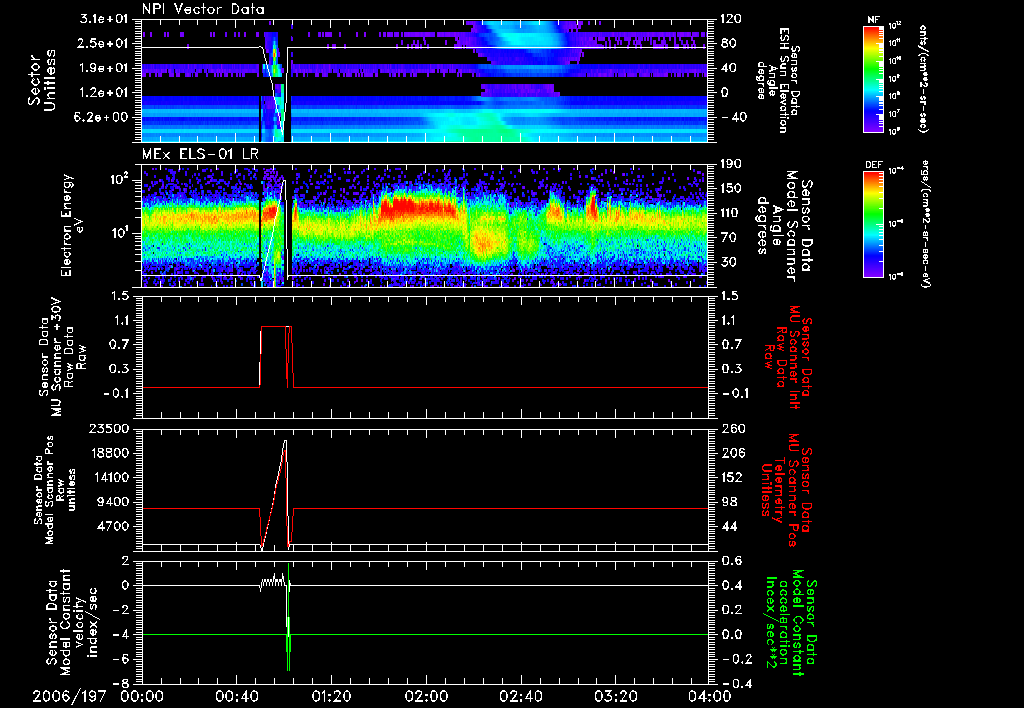Click the NF color scale bar
1024x708 pixels.
[x=874, y=78]
